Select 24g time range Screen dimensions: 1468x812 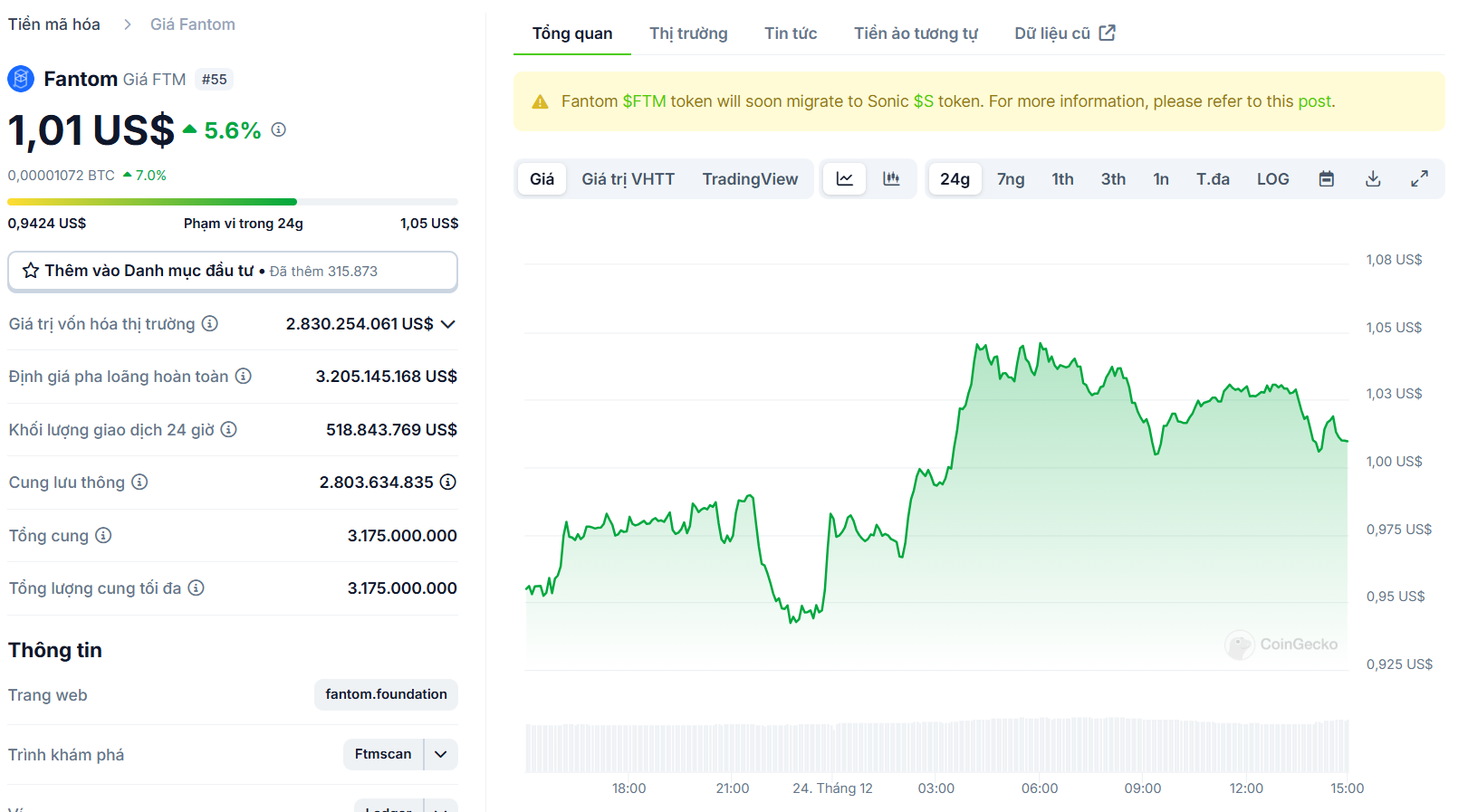(955, 178)
